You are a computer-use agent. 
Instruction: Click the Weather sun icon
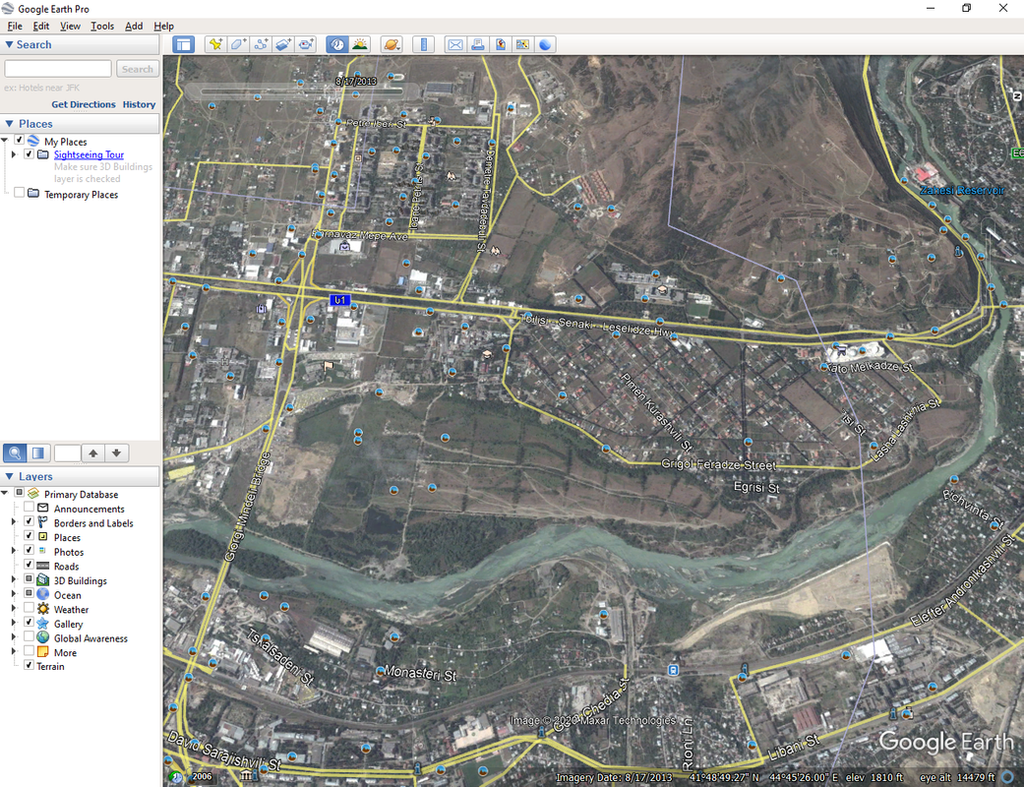coord(43,609)
